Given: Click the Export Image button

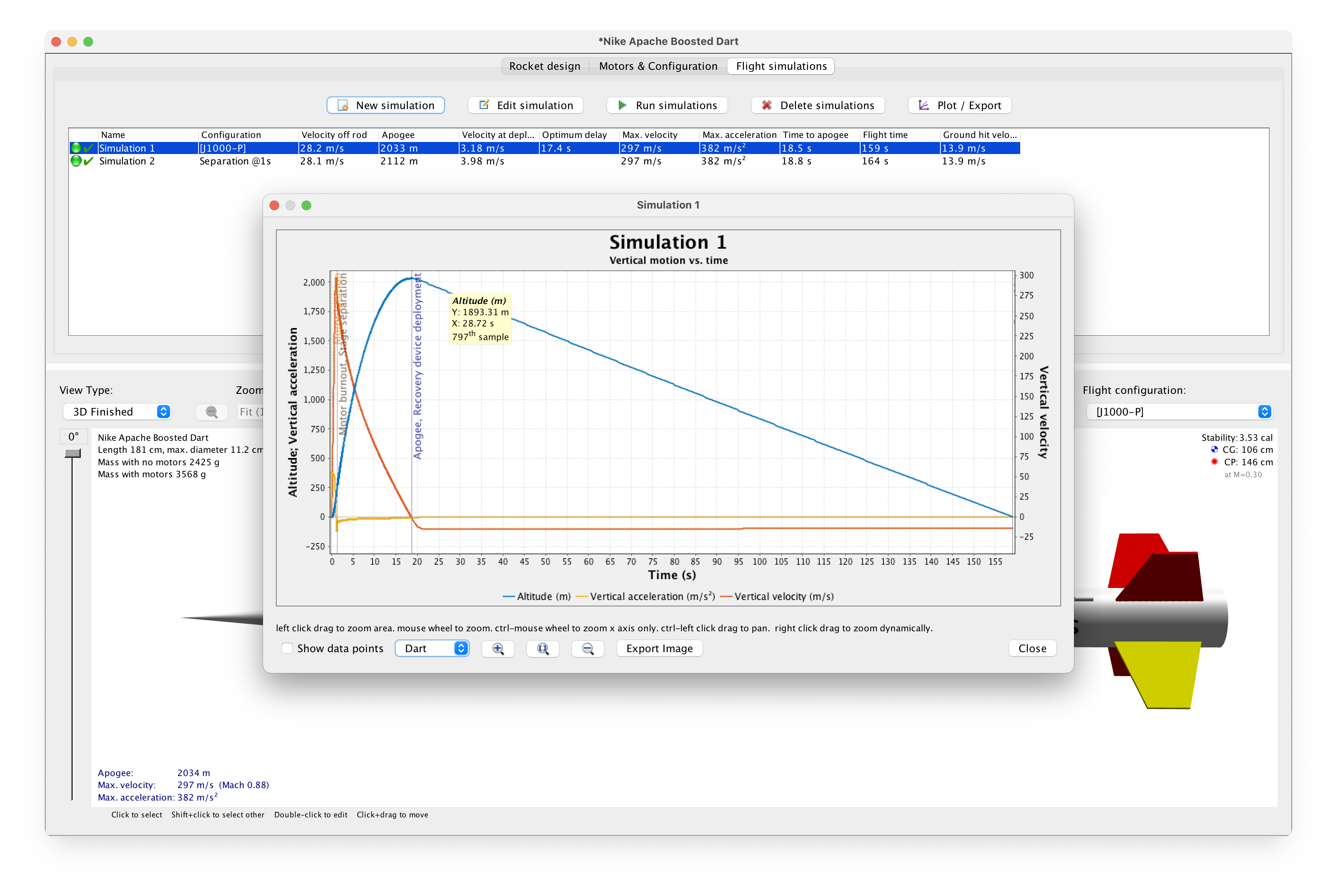Looking at the screenshot, I should coord(659,649).
